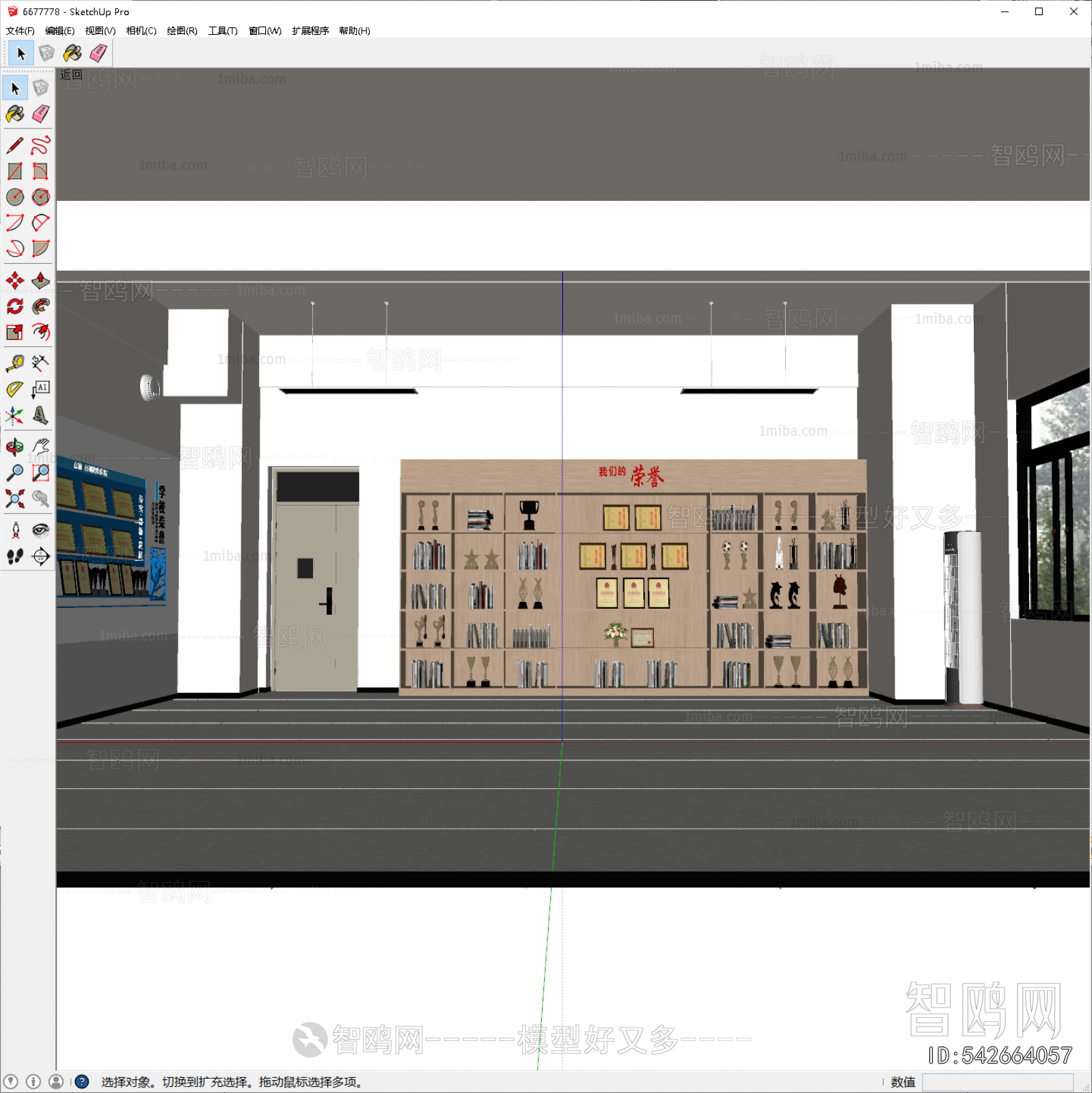Image resolution: width=1092 pixels, height=1093 pixels.
Task: Activate the Orbit camera tool
Action: tap(15, 447)
